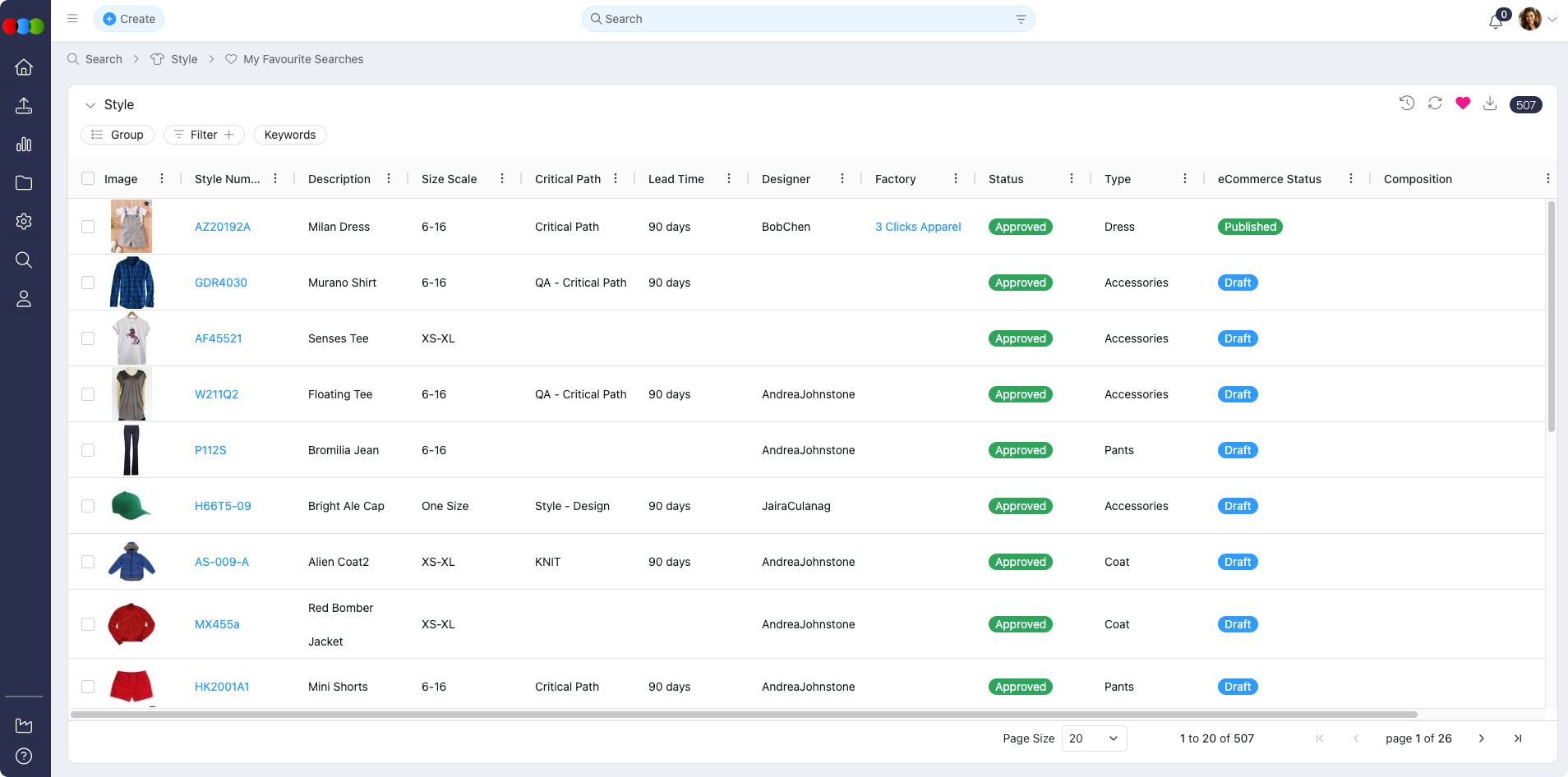The height and width of the screenshot is (777, 1568).
Task: Refresh the Style results list
Action: click(x=1435, y=103)
